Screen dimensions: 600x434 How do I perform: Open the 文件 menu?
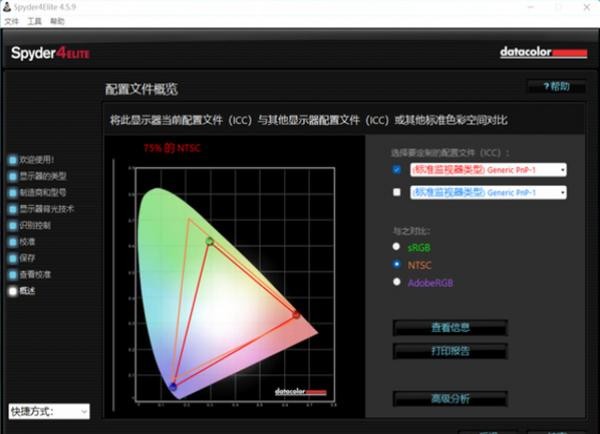pos(11,21)
